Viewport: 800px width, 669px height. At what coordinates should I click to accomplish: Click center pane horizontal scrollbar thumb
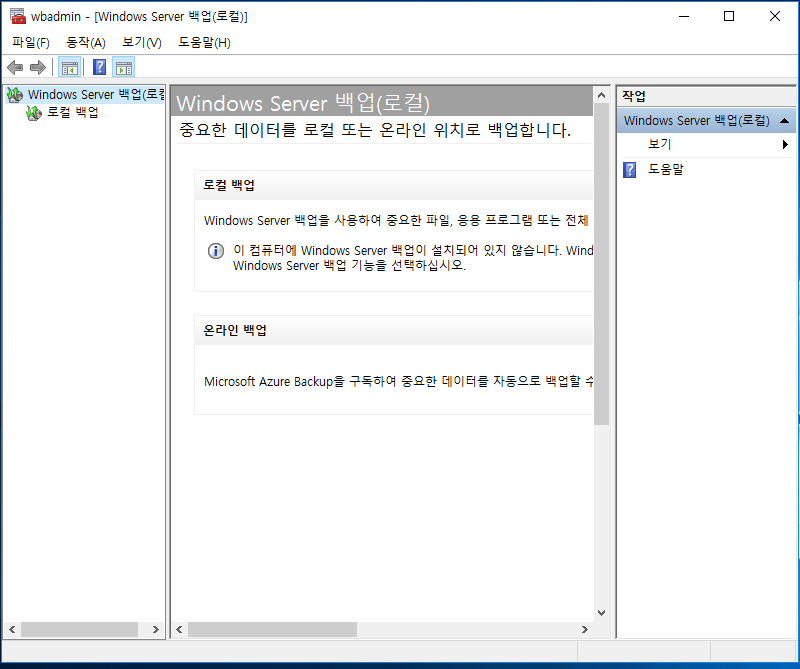tap(272, 630)
